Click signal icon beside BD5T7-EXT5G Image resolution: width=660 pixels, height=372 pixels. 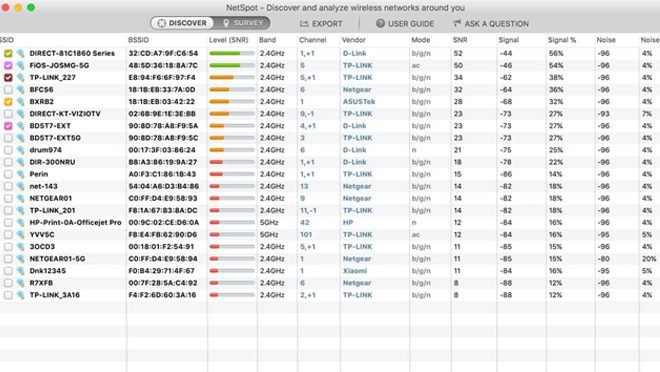[20, 138]
